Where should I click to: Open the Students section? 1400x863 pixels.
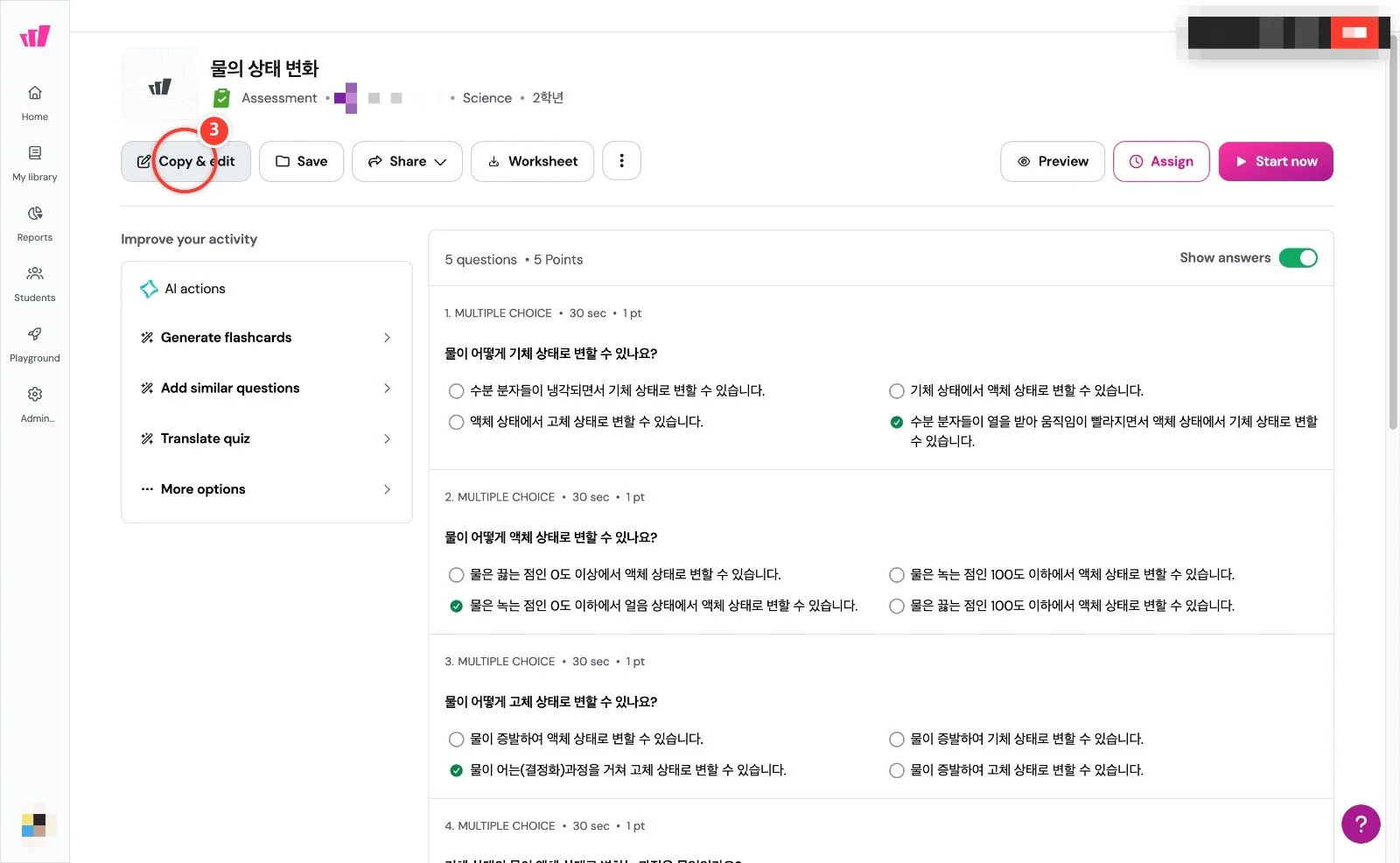[x=35, y=284]
